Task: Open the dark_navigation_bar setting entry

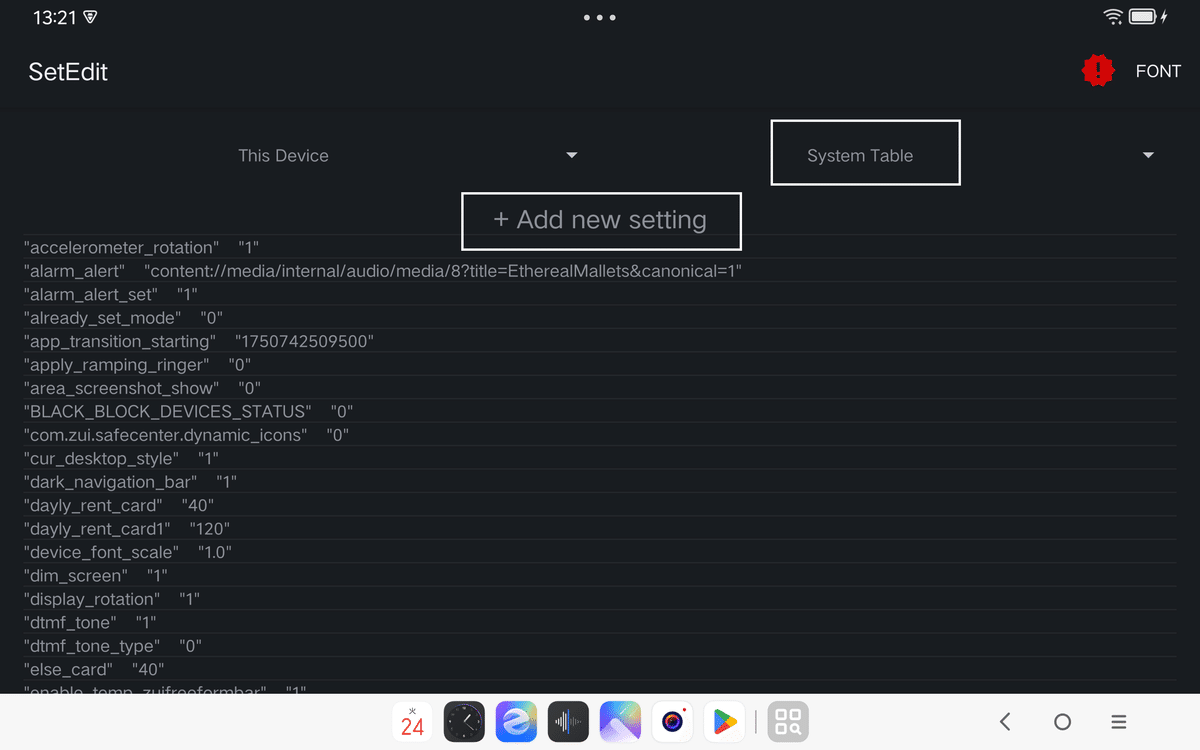Action: coord(600,481)
